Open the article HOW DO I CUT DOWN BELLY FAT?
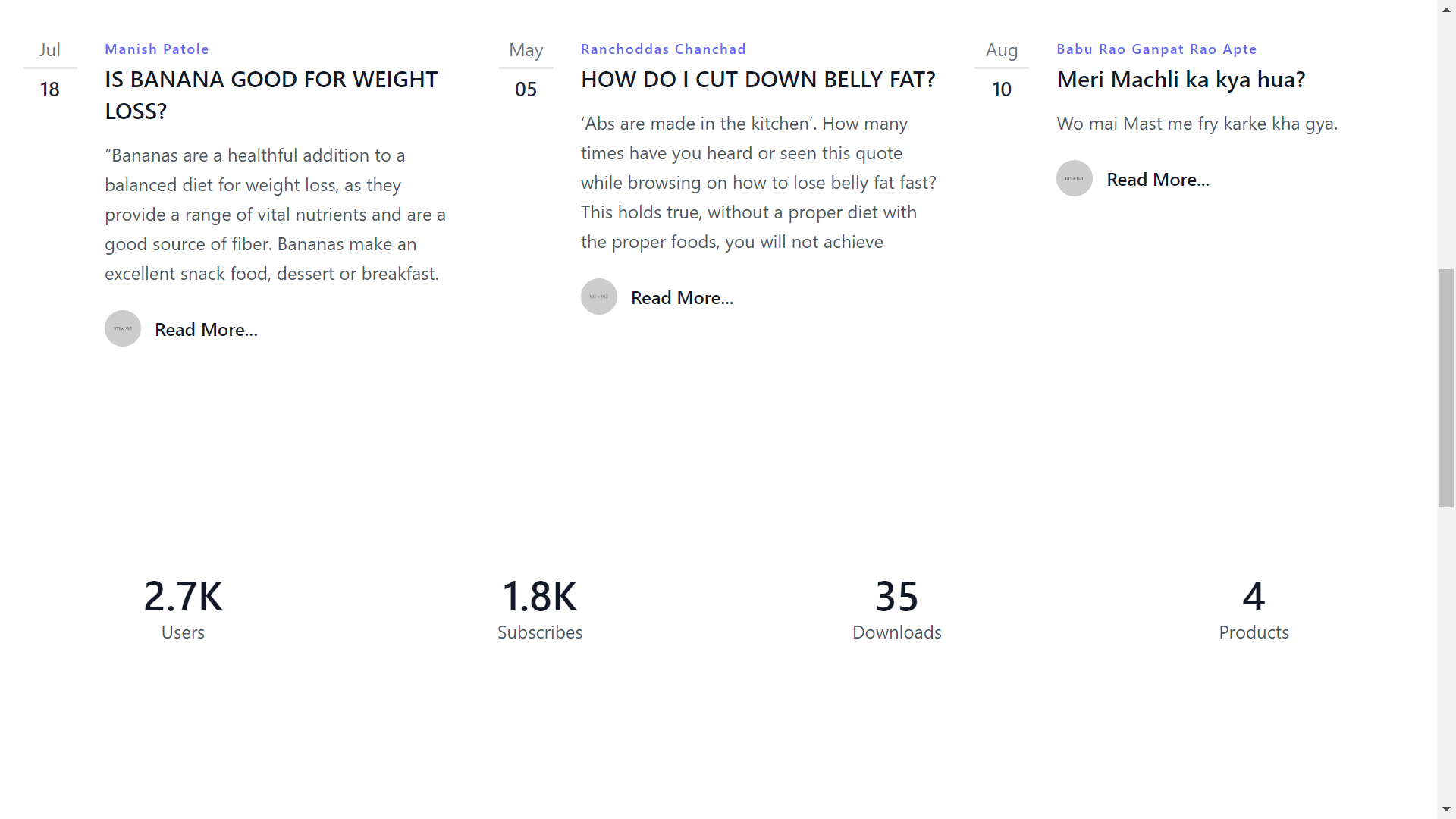Viewport: 1456px width, 819px height. (758, 79)
